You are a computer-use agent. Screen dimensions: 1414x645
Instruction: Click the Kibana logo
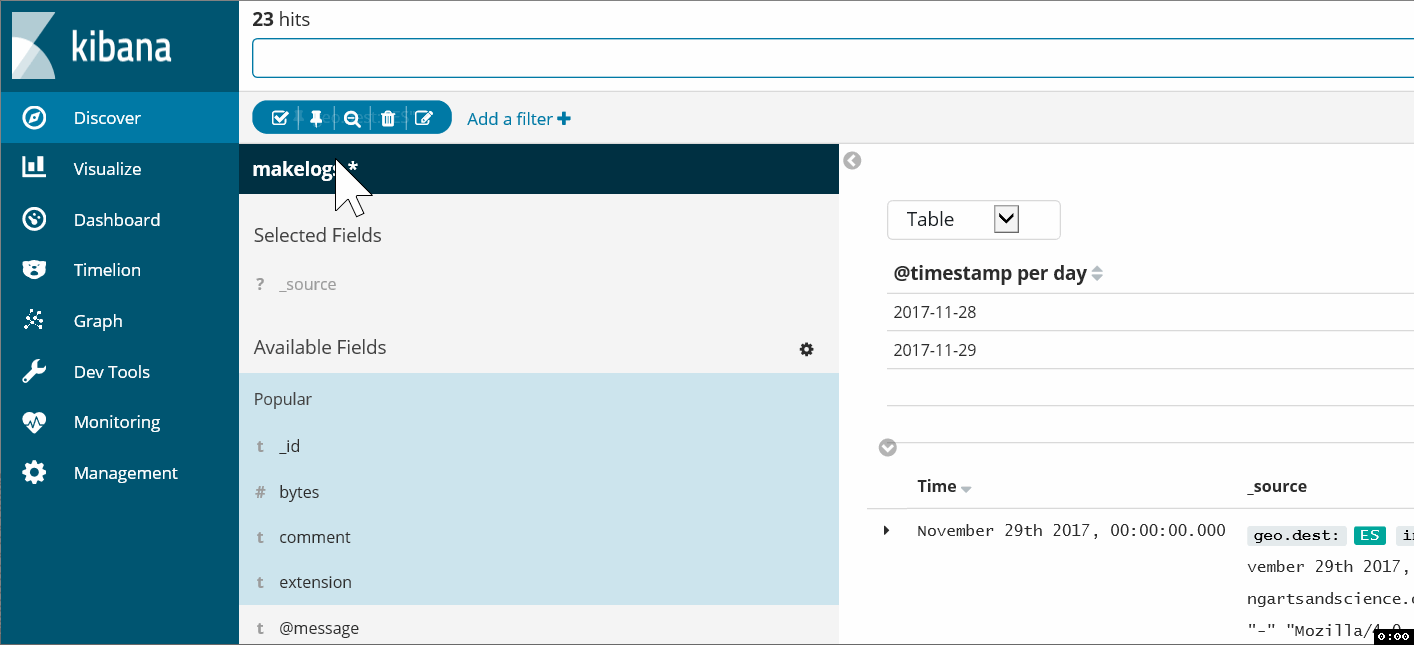(91, 46)
